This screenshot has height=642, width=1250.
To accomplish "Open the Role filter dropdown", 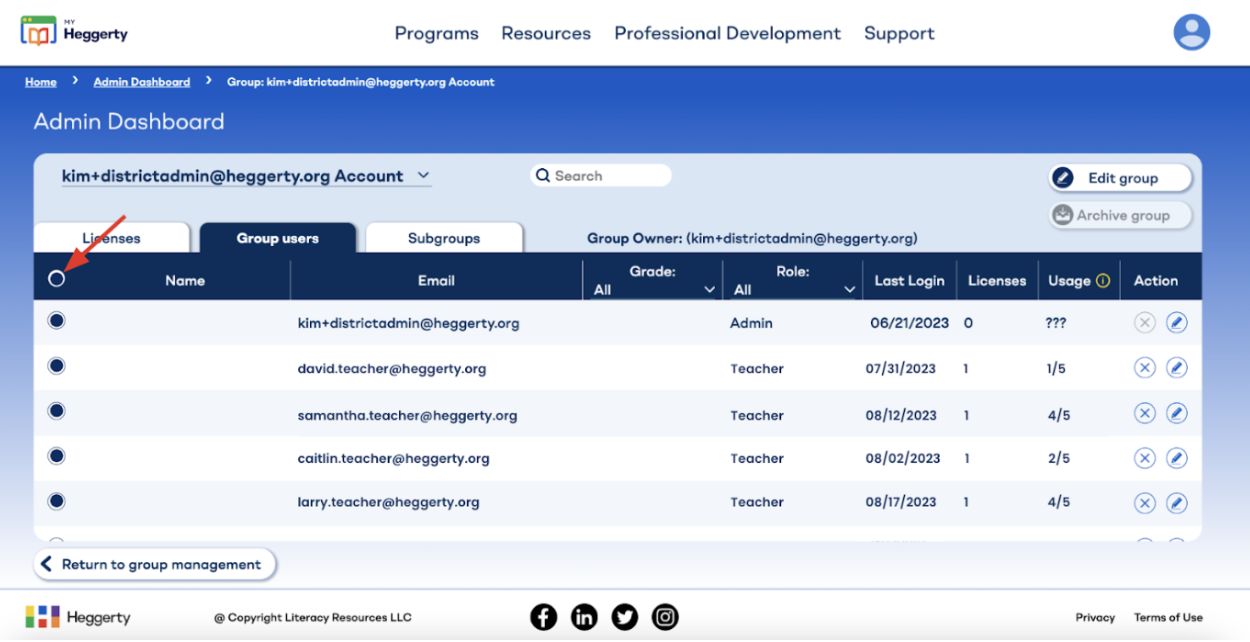I will click(x=850, y=290).
